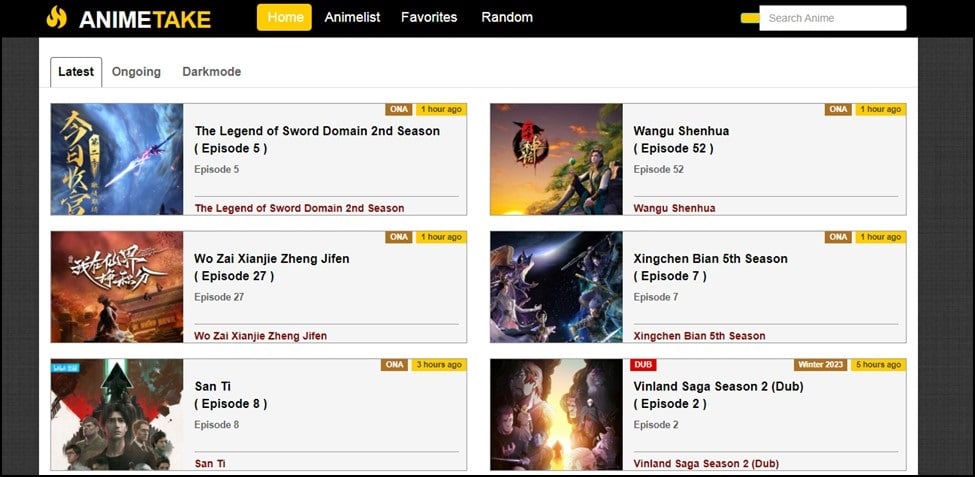The width and height of the screenshot is (975, 477).
Task: Click the '5 hours ago' label on Vinland Saga
Action: [x=879, y=364]
